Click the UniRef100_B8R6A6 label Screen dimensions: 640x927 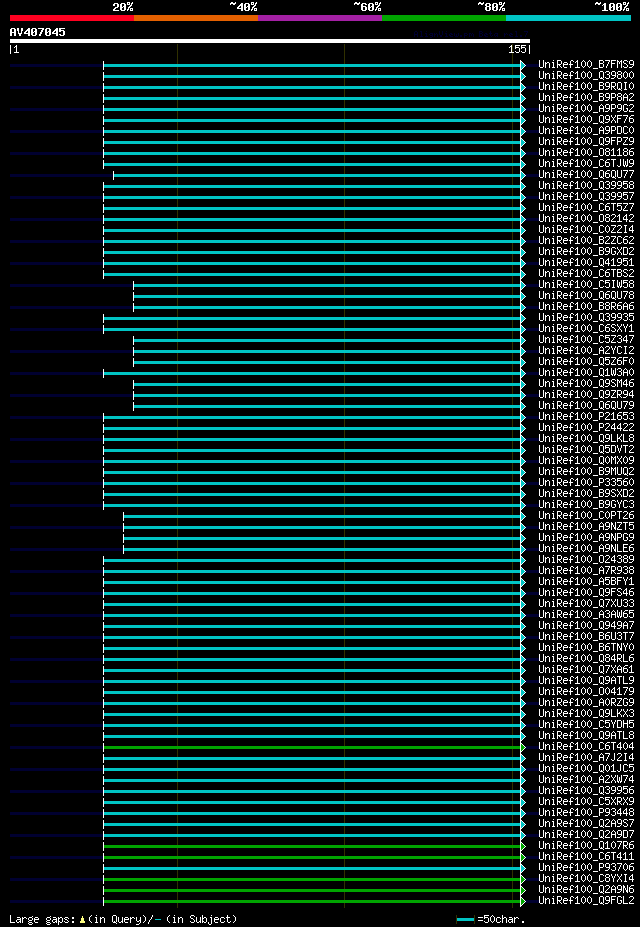click(x=586, y=307)
